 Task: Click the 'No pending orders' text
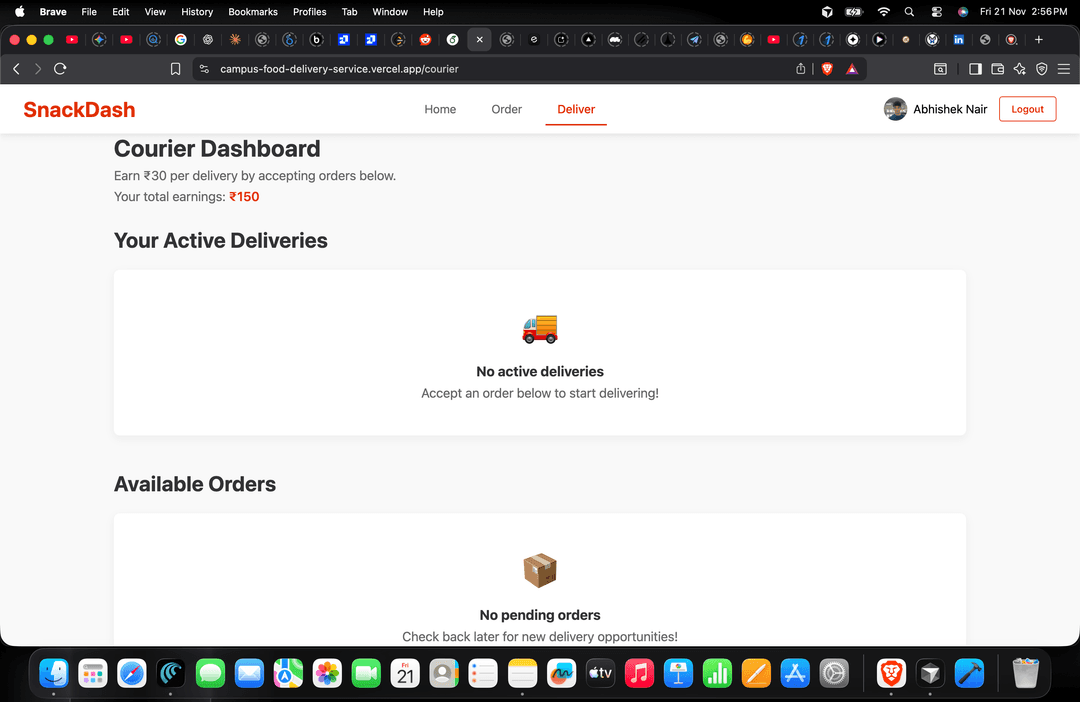(x=540, y=615)
